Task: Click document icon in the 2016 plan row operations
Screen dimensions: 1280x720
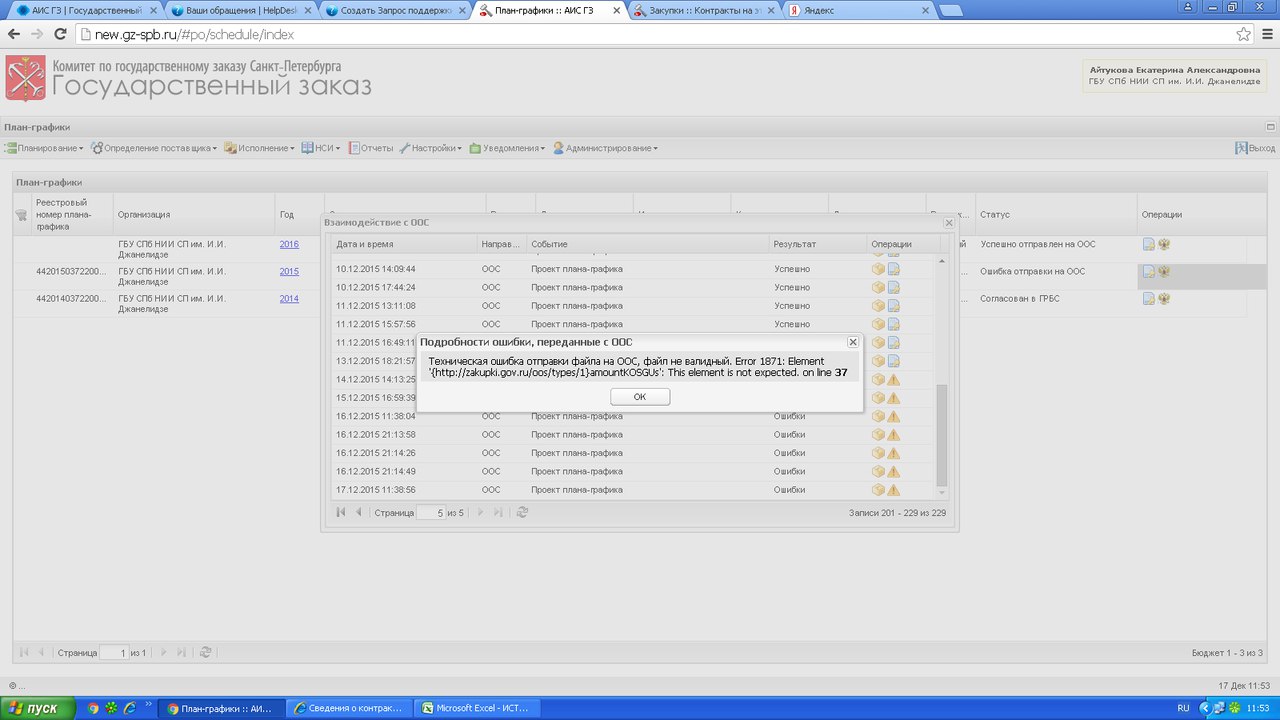Action: point(1149,244)
